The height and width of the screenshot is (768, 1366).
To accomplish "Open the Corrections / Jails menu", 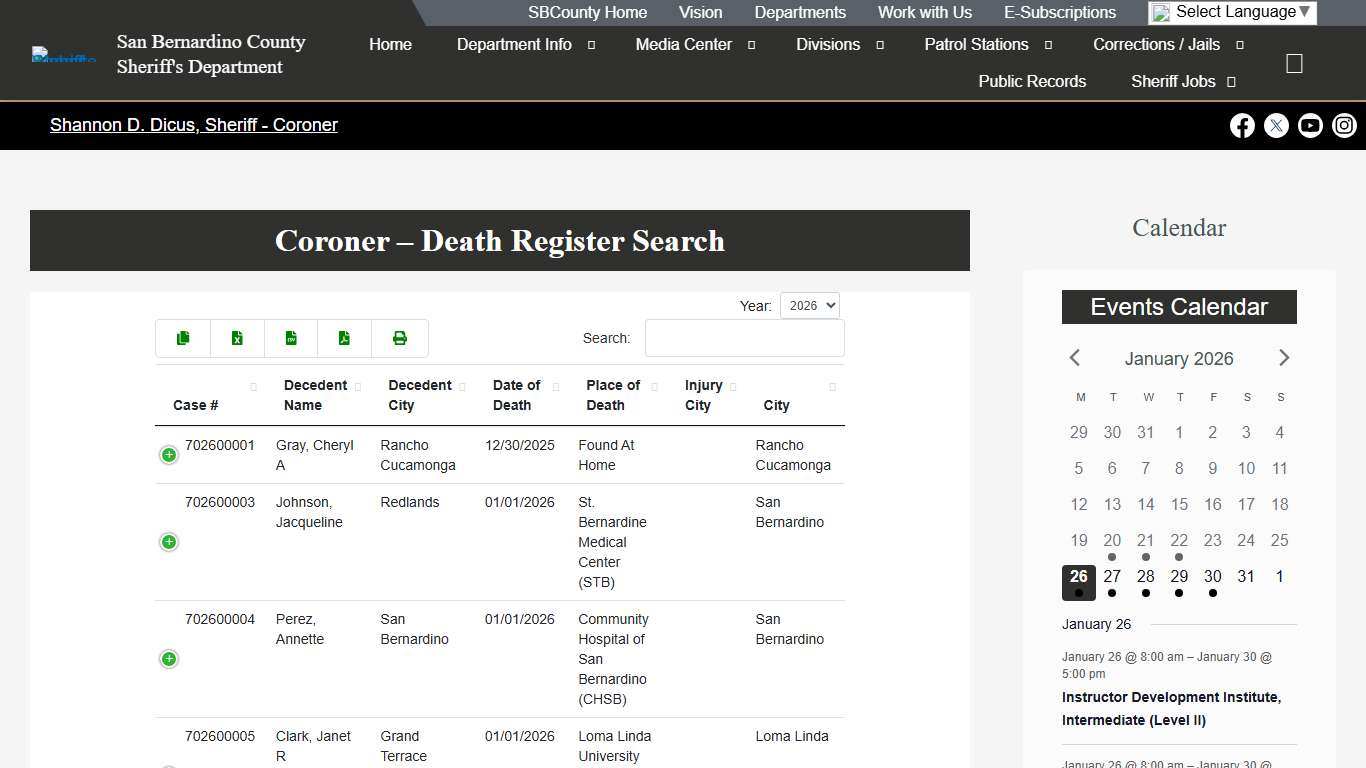I will tap(1157, 44).
